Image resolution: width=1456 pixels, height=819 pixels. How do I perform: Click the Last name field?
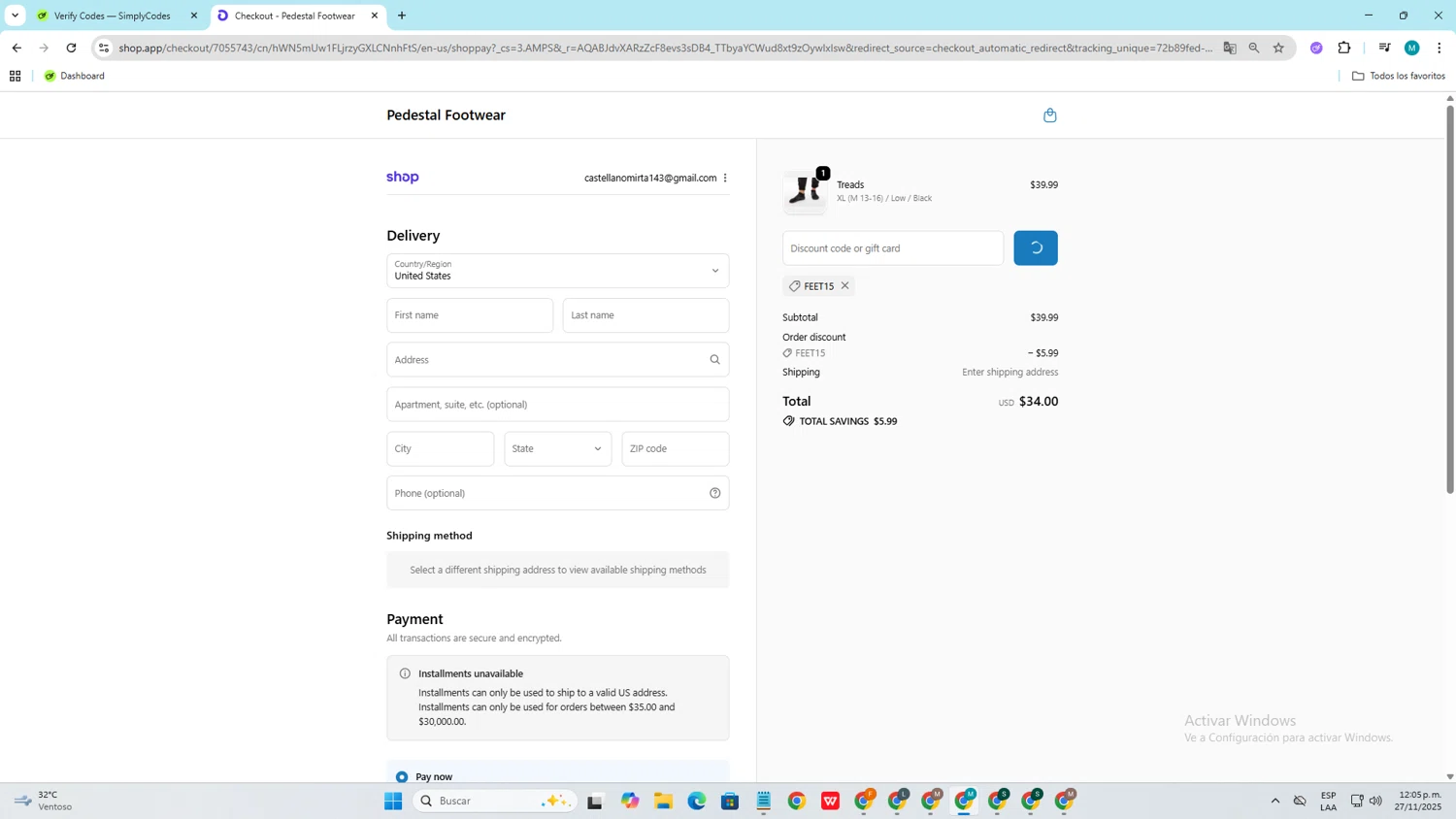point(645,315)
